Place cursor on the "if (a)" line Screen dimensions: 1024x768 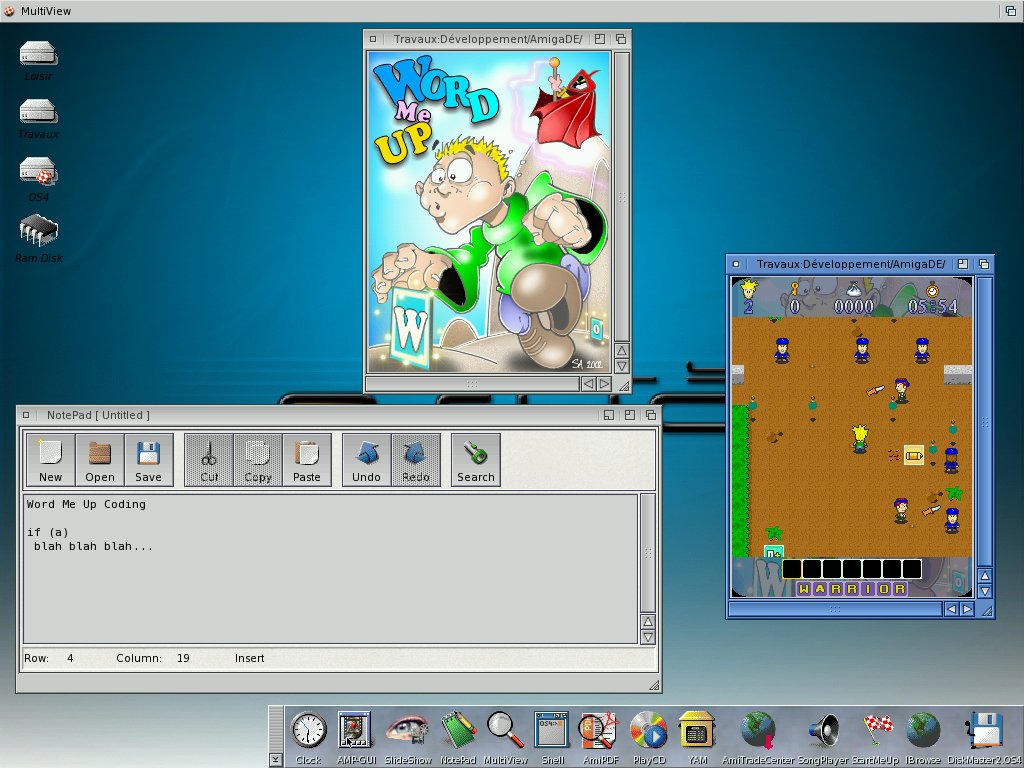(48, 532)
